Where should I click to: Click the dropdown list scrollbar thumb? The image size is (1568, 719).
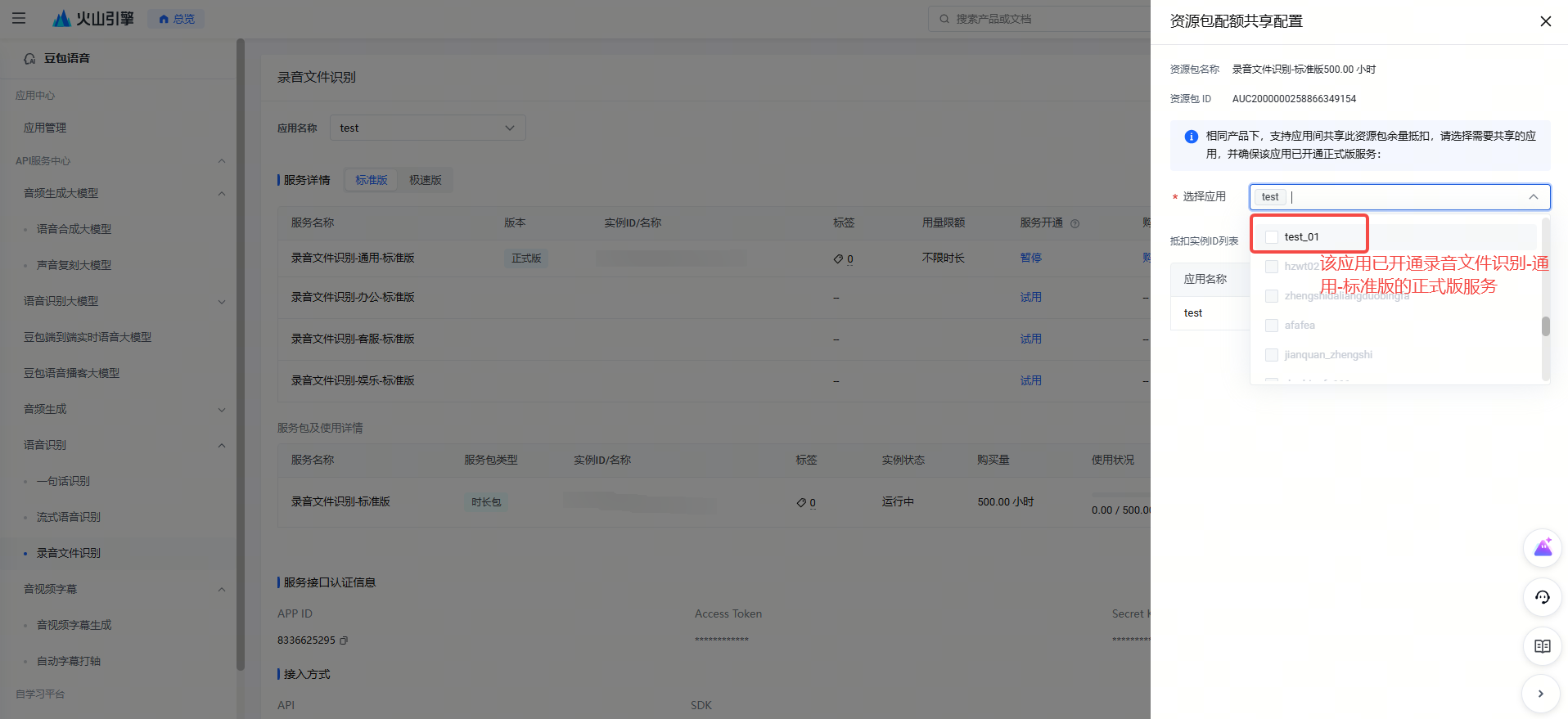click(x=1545, y=326)
